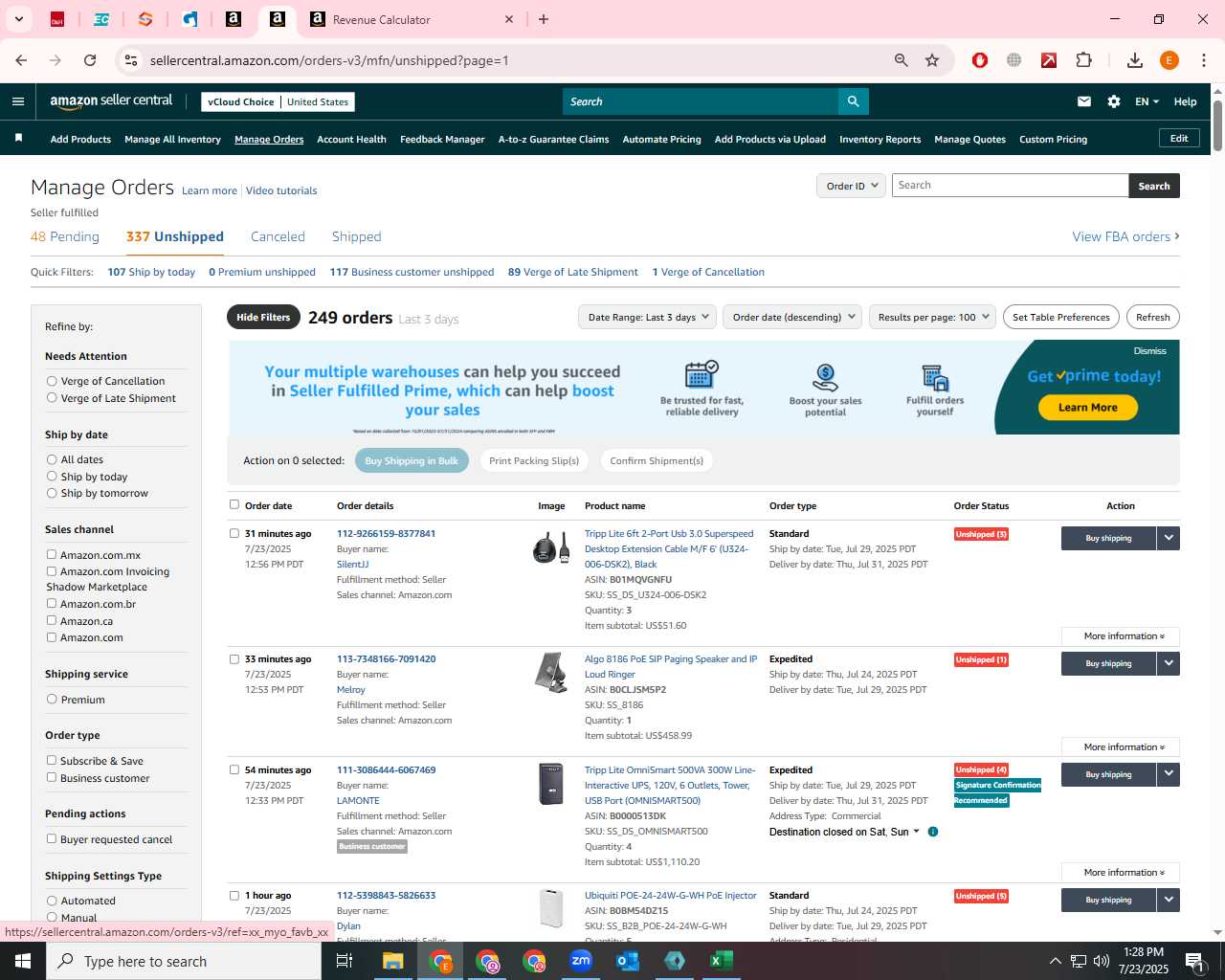Image resolution: width=1225 pixels, height=980 pixels.
Task: Select Verge of Cancellation radio filter
Action: pos(52,381)
